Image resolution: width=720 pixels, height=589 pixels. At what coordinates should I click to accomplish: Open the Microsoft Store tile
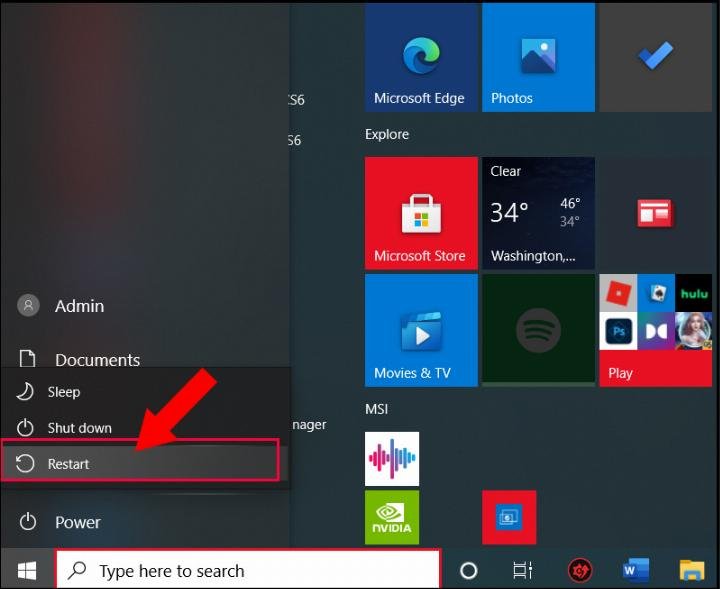[x=420, y=213]
